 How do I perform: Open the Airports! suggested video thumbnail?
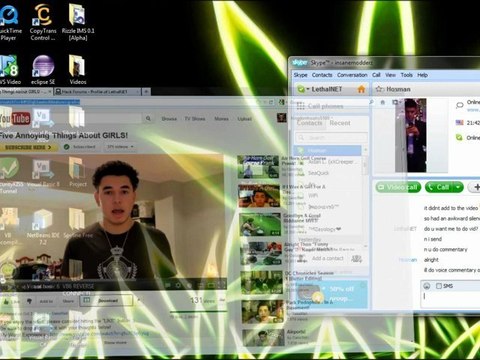coord(263,337)
